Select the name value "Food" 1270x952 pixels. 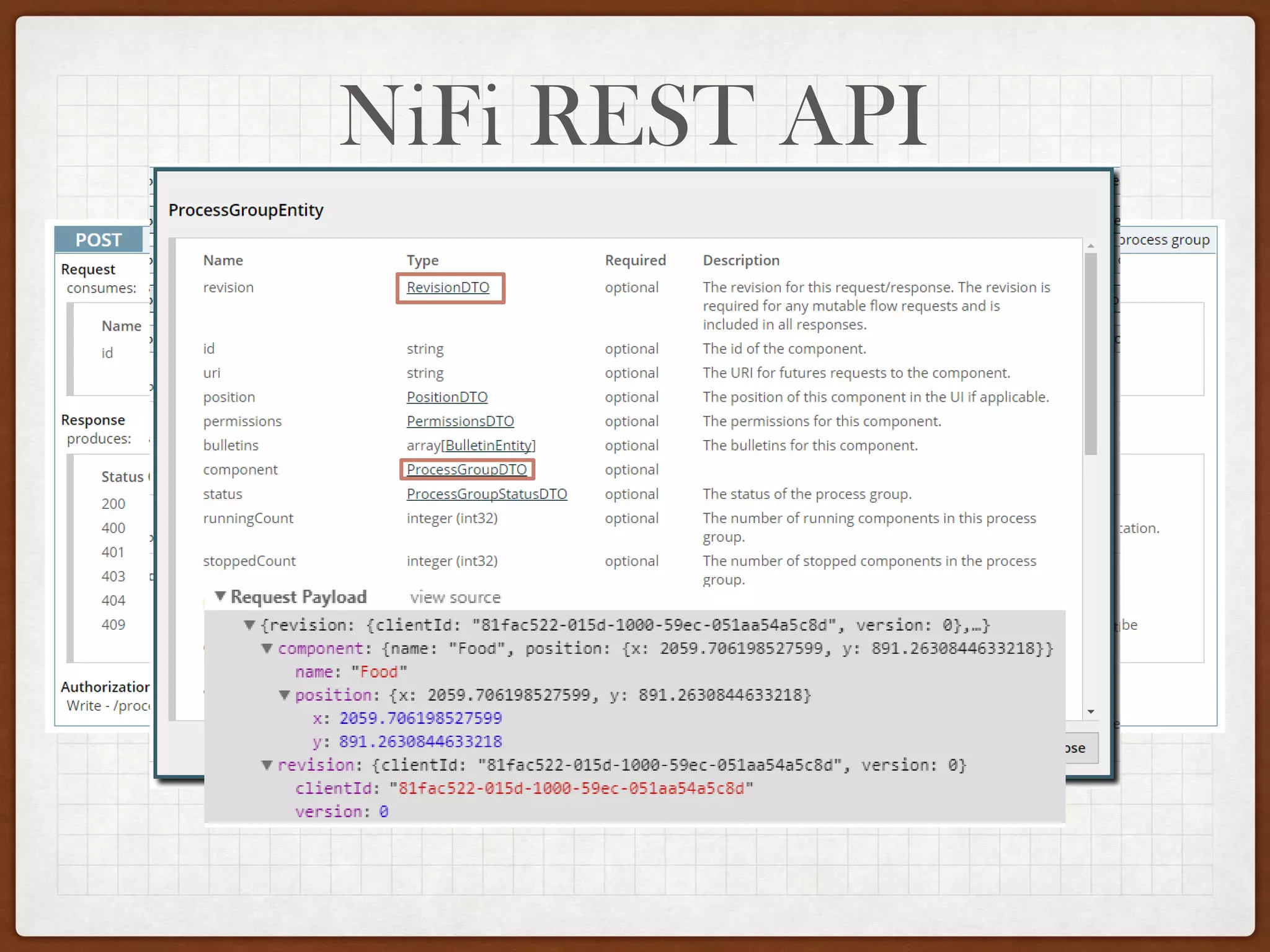point(379,672)
